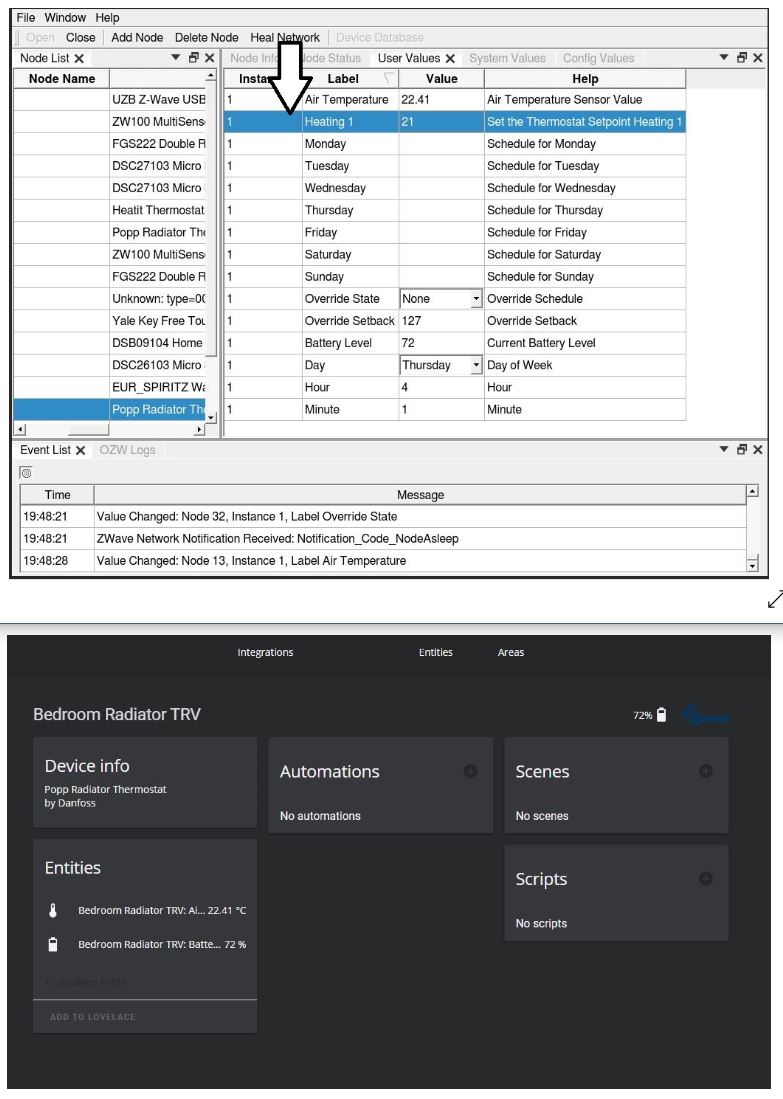This screenshot has width=783, height=1099.
Task: Click the event list scroll down arrow
Action: tap(752, 565)
